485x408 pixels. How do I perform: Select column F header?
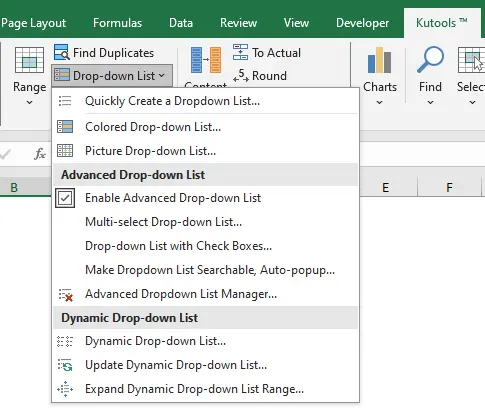(x=449, y=187)
